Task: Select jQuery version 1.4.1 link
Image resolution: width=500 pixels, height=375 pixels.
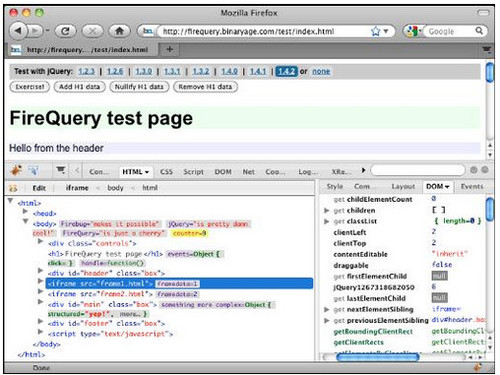Action: click(258, 71)
